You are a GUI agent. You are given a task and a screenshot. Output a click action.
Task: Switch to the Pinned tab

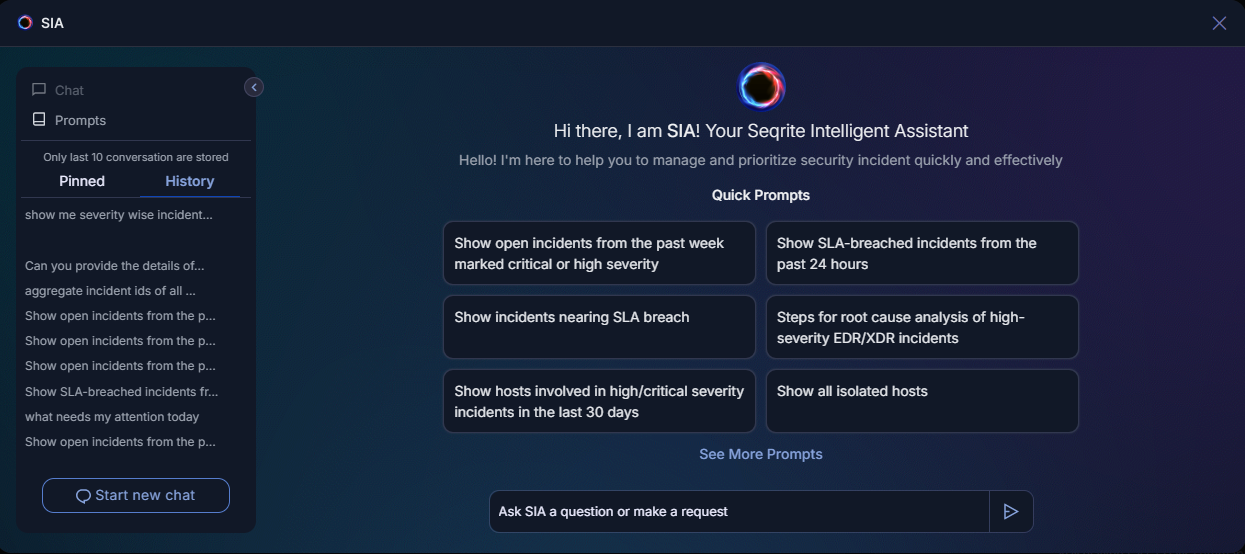coord(82,181)
